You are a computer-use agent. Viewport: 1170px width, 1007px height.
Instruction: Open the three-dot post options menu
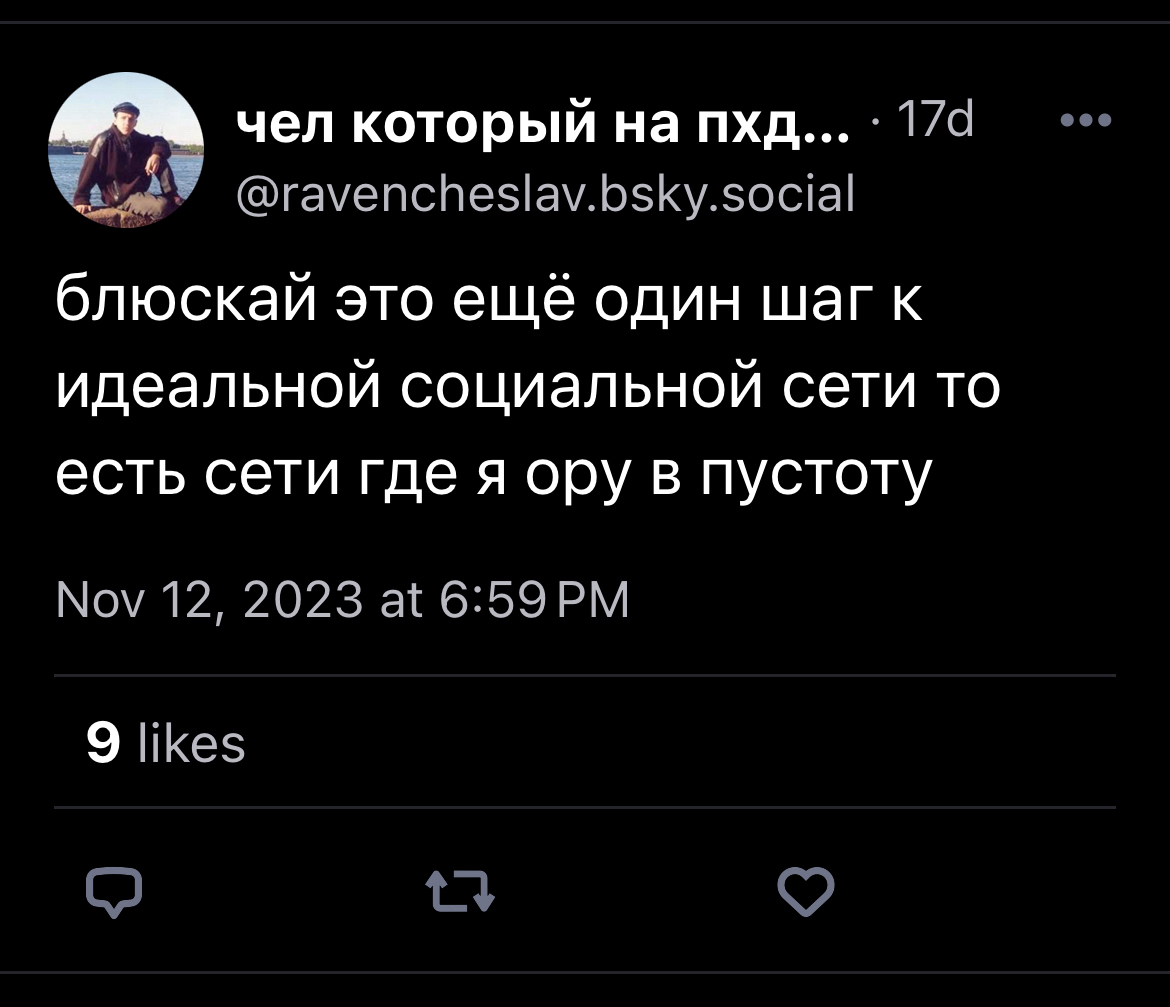click(x=1086, y=123)
